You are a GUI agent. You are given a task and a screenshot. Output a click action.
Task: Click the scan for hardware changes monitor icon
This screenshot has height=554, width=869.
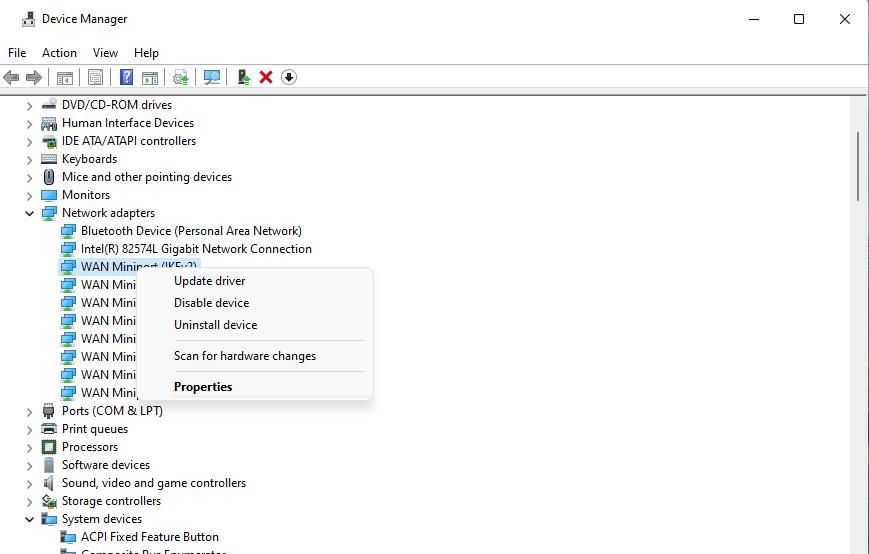click(x=212, y=77)
